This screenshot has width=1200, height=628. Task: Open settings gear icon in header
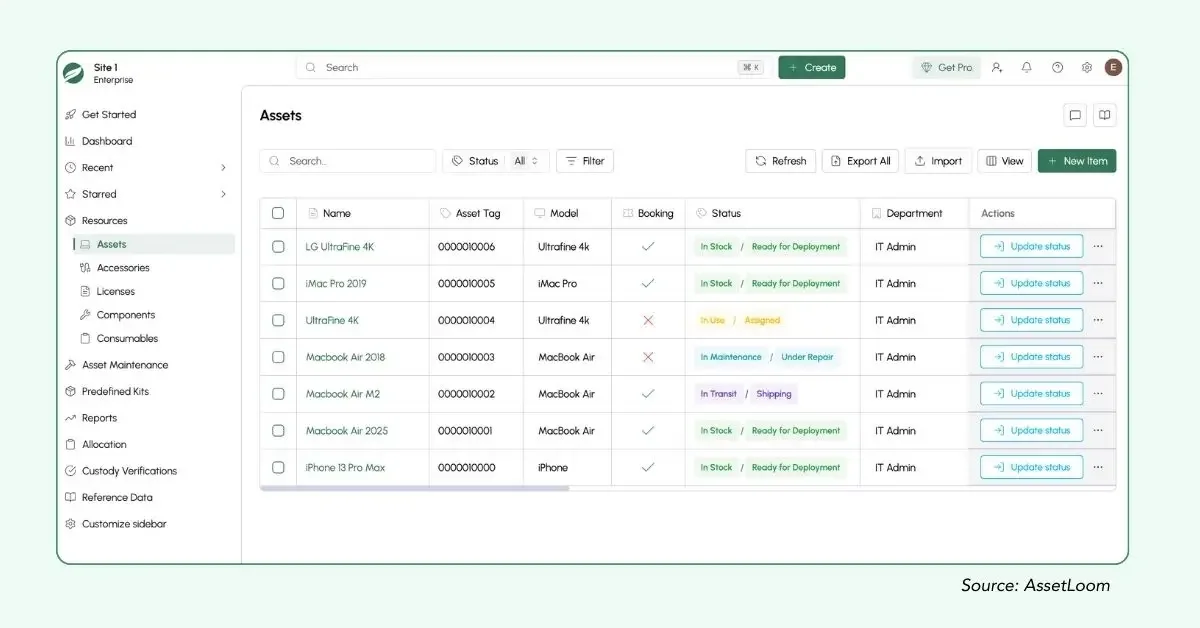point(1087,68)
